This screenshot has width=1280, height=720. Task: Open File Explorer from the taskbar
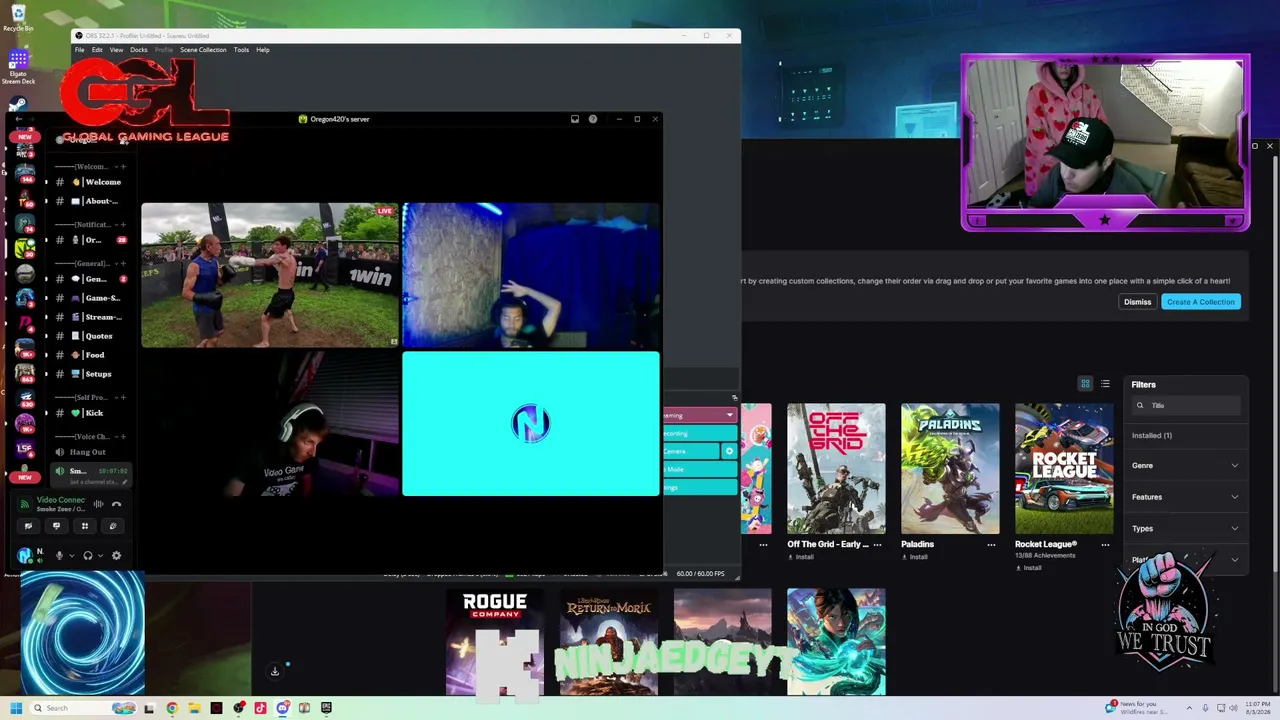194,708
